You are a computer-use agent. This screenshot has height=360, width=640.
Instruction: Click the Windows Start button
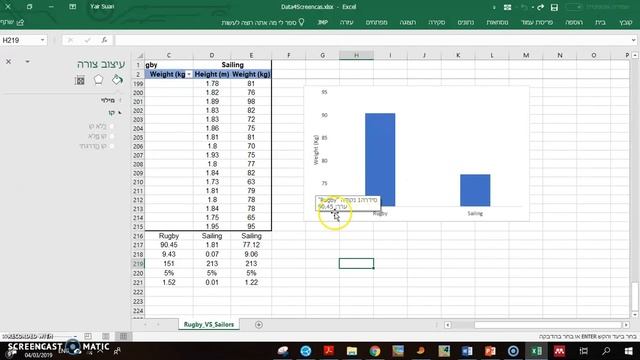pyautogui.click(x=629, y=351)
